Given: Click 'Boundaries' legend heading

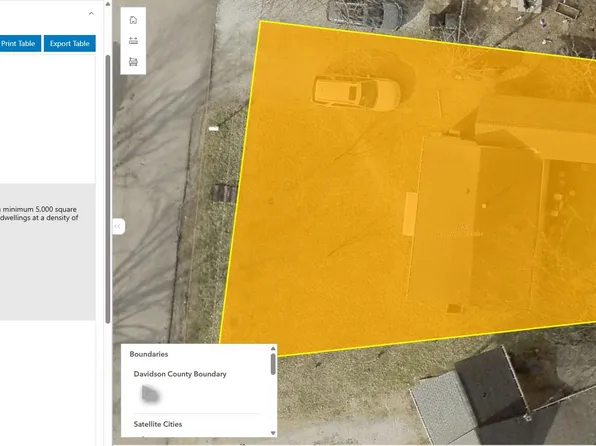Looking at the screenshot, I should pyautogui.click(x=149, y=354).
